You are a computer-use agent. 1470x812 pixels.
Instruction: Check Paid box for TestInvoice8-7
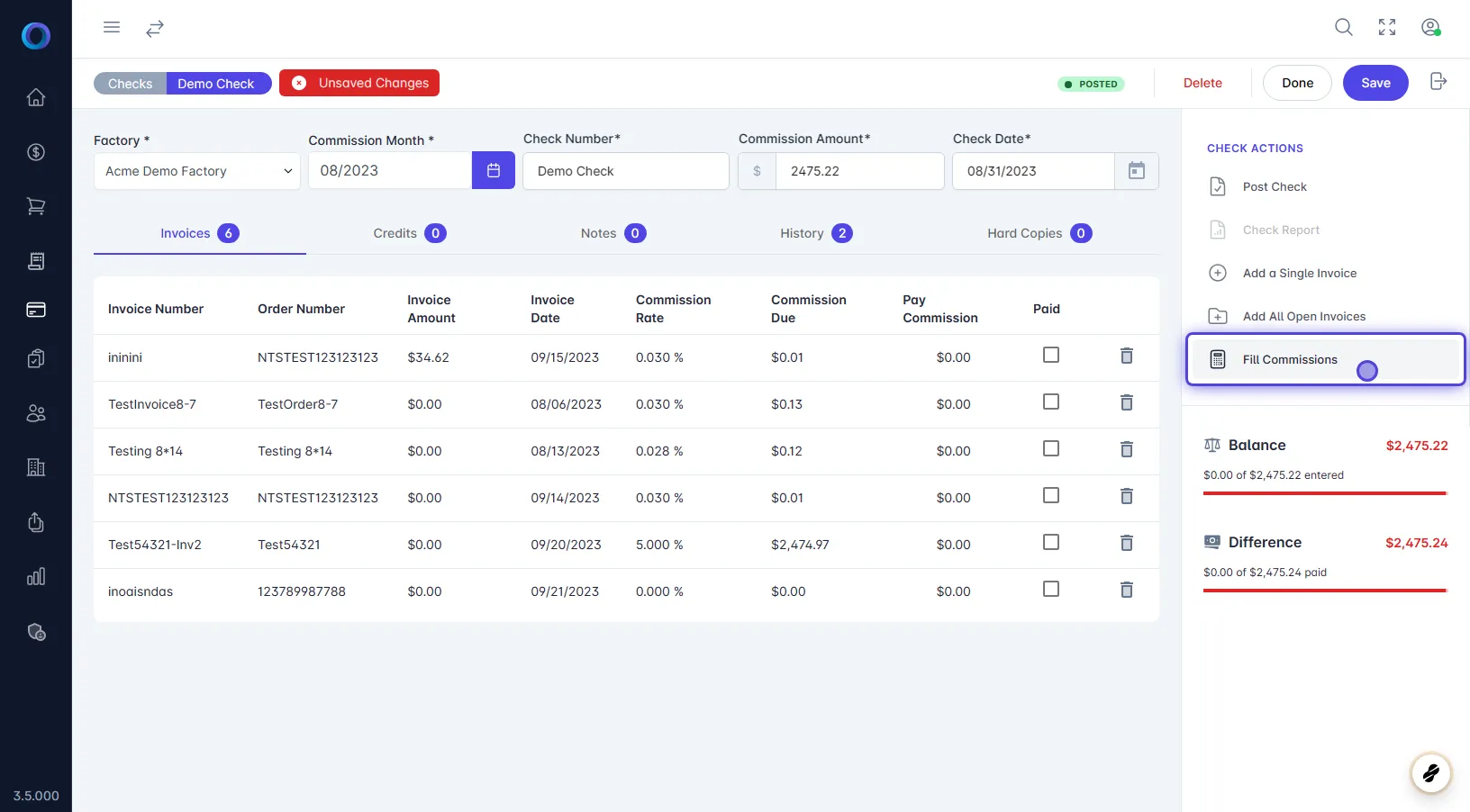[x=1051, y=401]
